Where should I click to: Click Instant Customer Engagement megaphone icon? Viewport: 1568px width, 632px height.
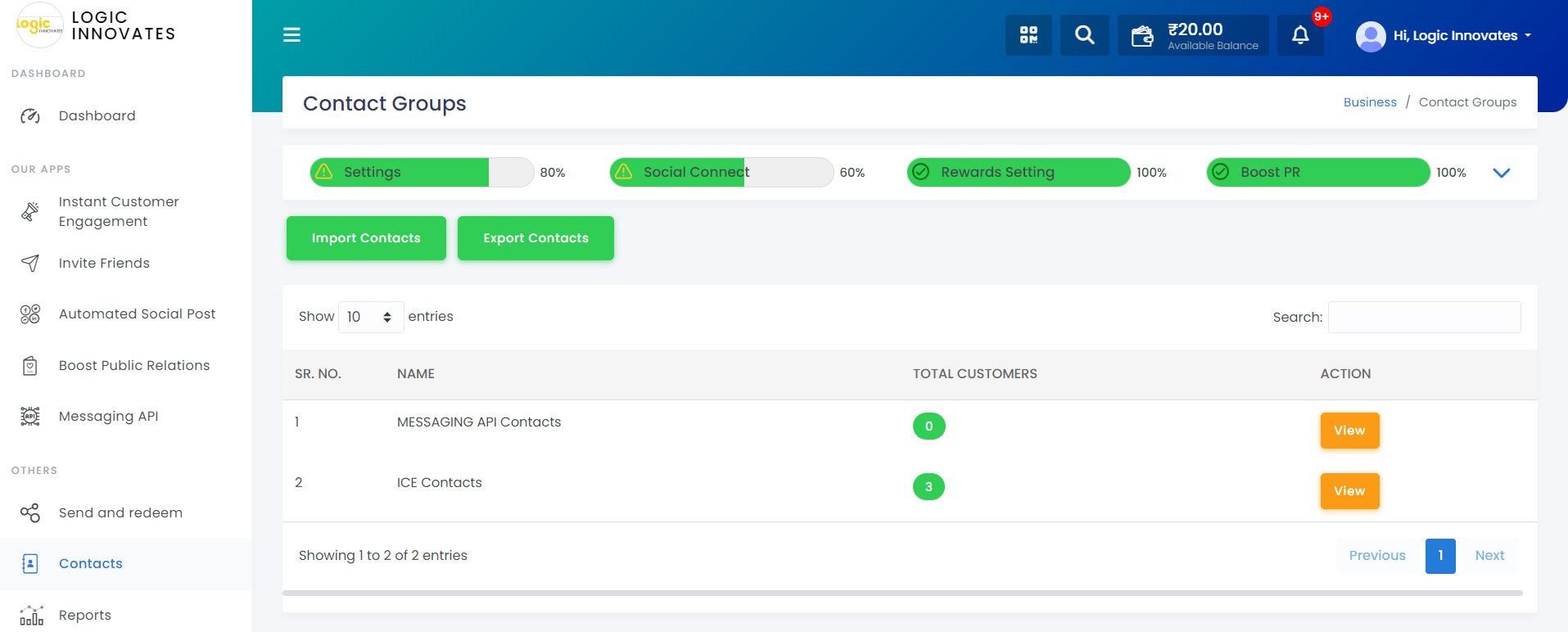point(30,211)
